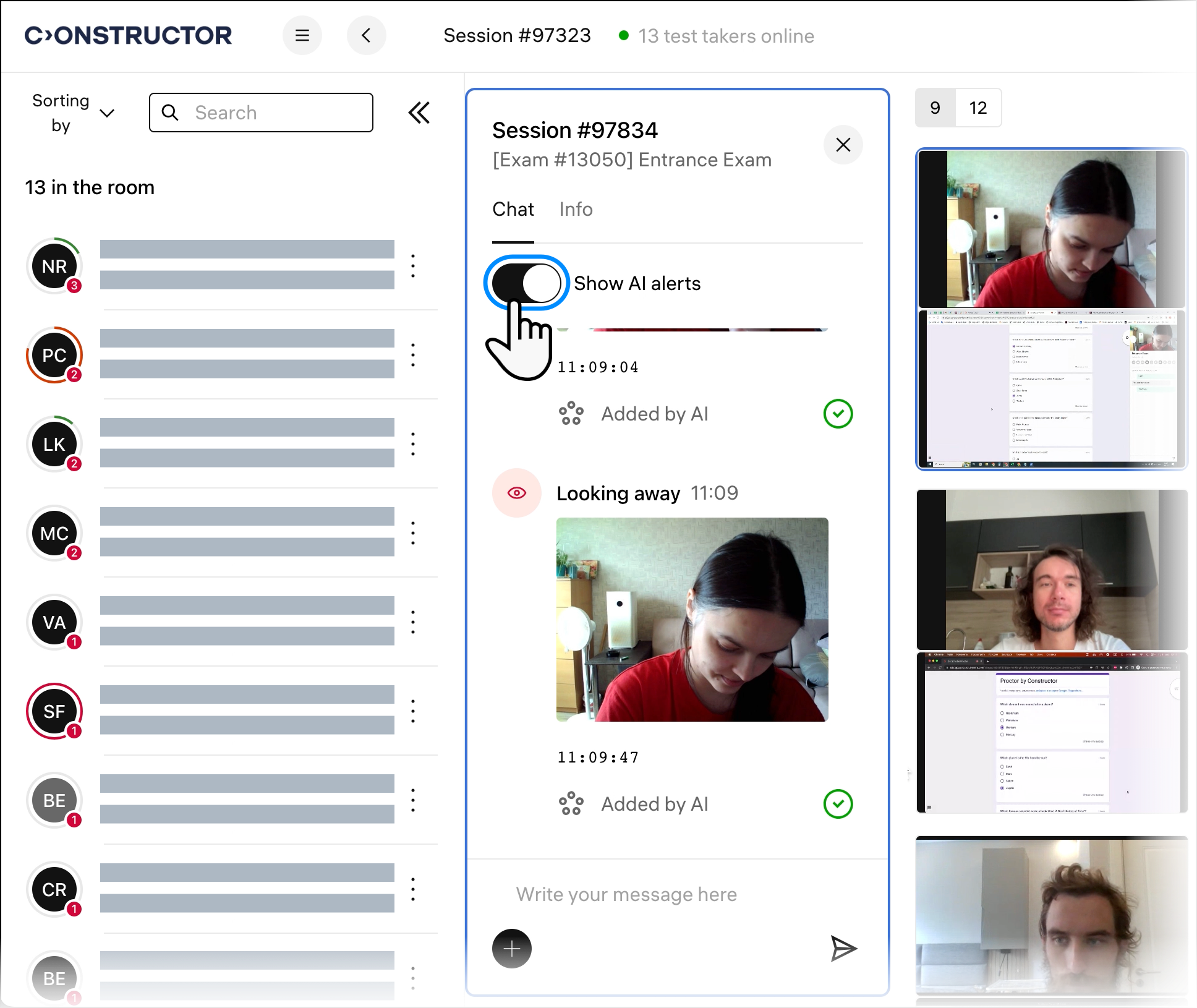Click the send message arrow icon
This screenshot has width=1197, height=1008.
tap(843, 949)
